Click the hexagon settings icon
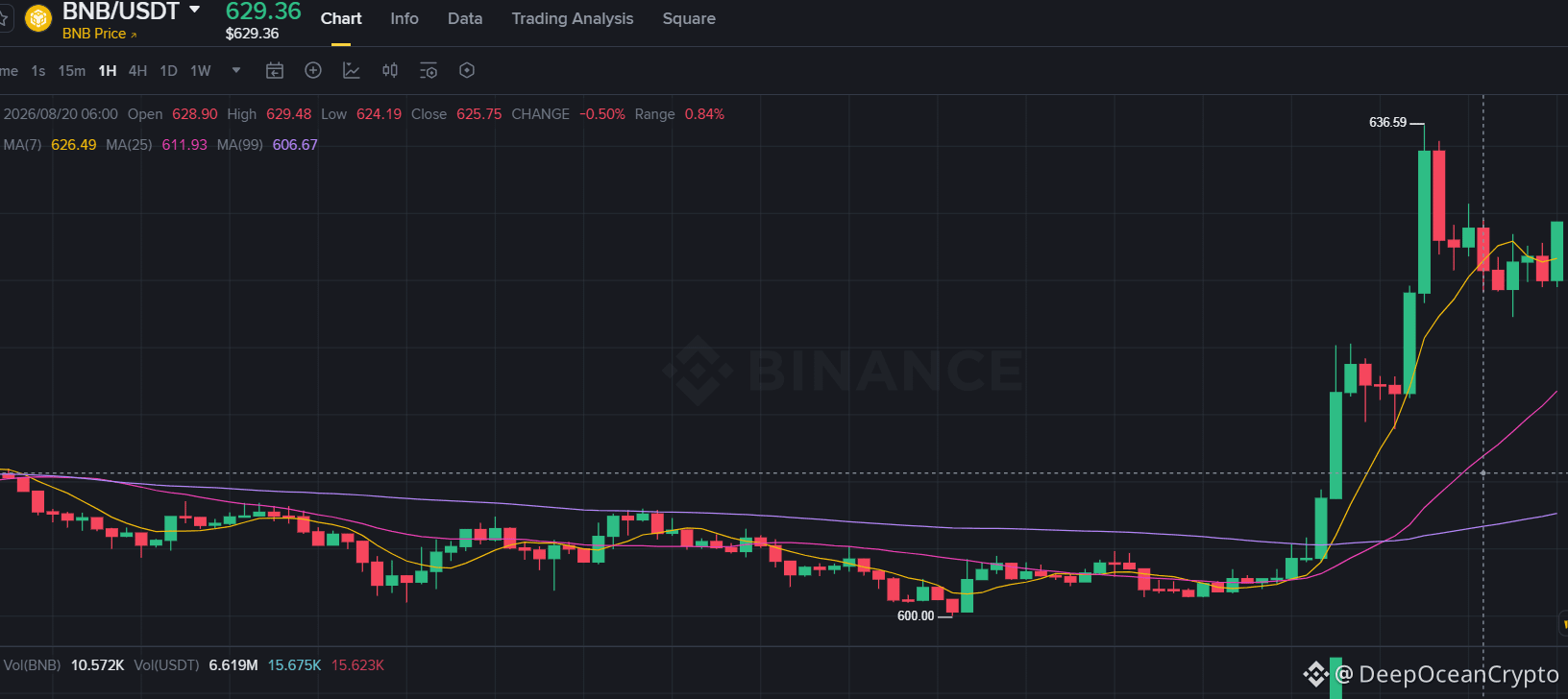This screenshot has width=1568, height=699. pos(467,70)
